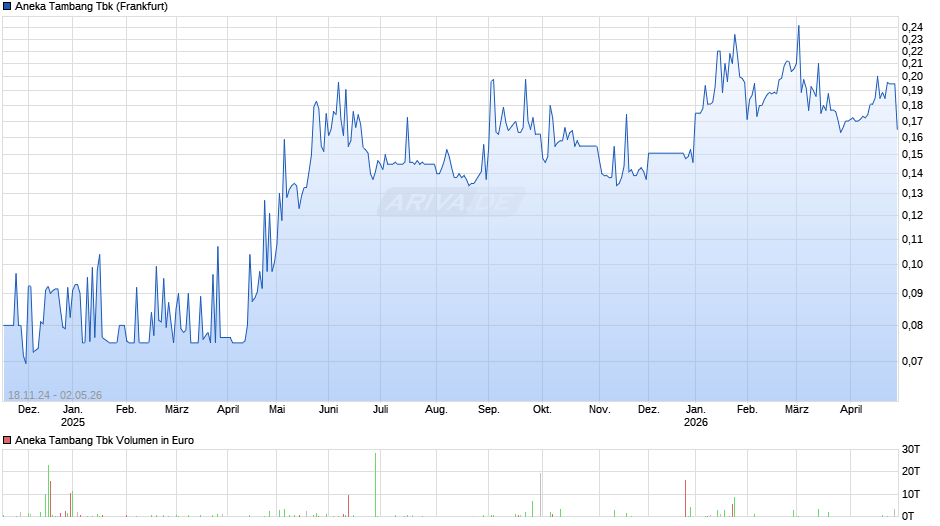
Task: Click the price axis label 0,10
Action: tap(912, 264)
